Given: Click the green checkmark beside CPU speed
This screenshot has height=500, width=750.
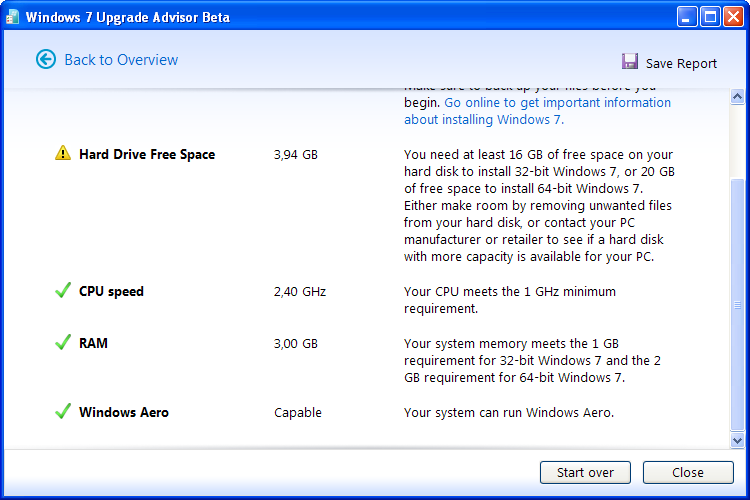Looking at the screenshot, I should point(63,290).
